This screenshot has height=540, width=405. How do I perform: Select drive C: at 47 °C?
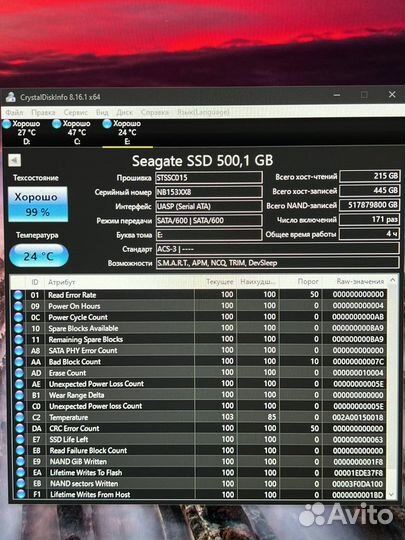pyautogui.click(x=73, y=132)
